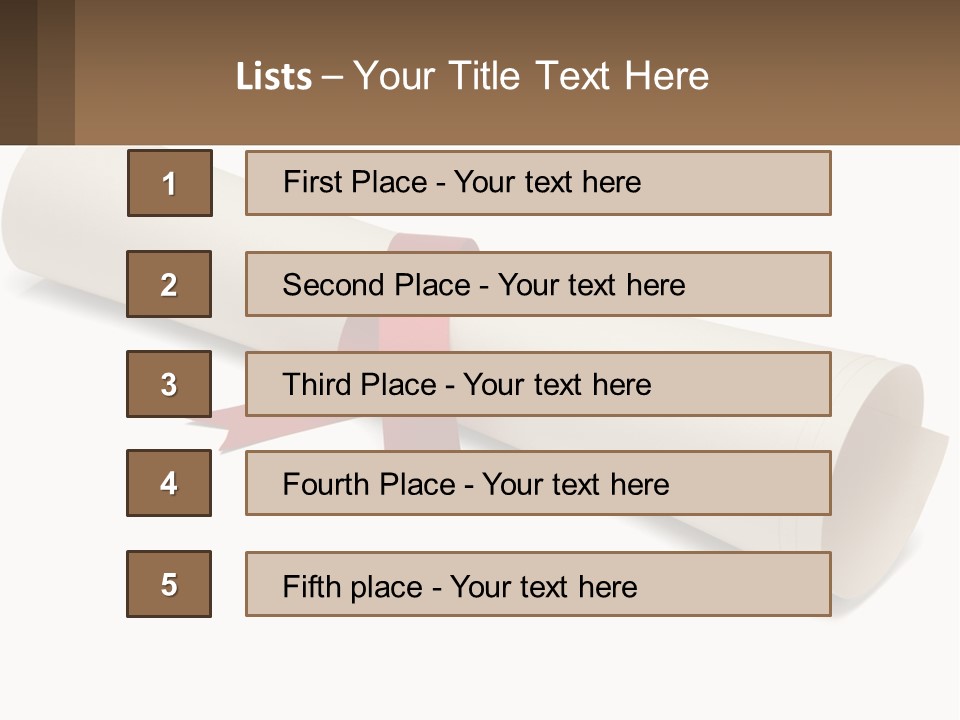Viewport: 960px width, 720px height.
Task: Click 'Your Title Text Here' in header
Action: 531,77
